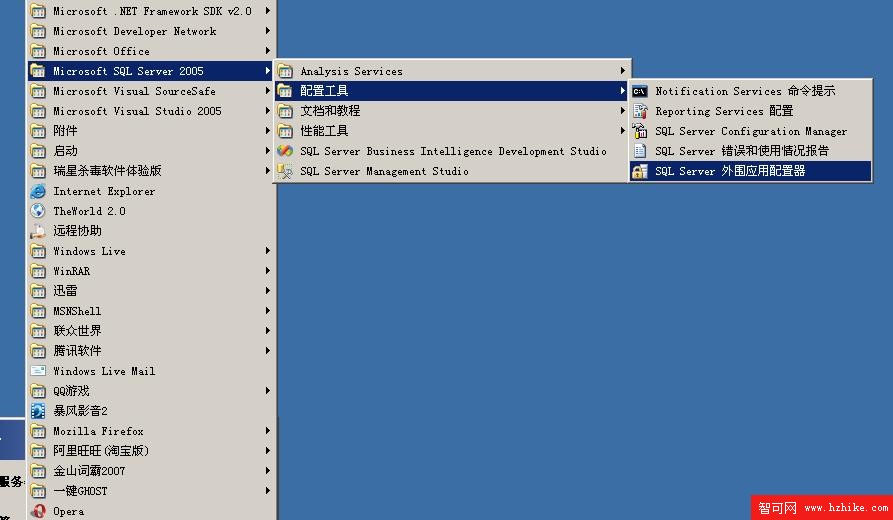Click the 配置工具 folder icon
This screenshot has width=893, height=520.
click(x=285, y=91)
